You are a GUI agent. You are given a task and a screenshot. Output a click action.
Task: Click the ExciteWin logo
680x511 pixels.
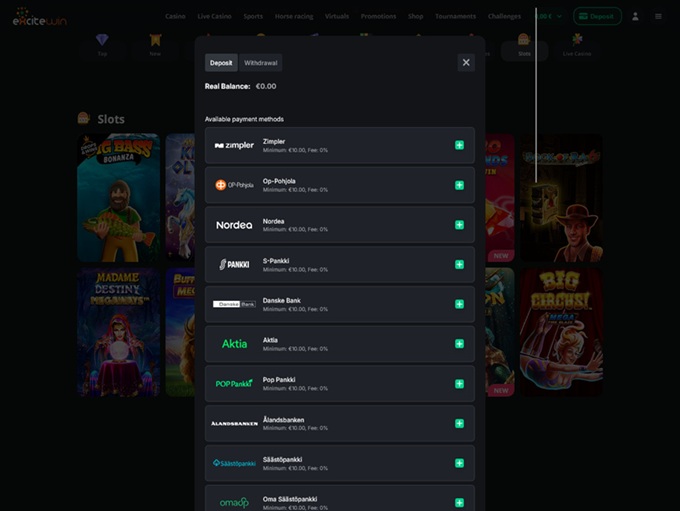[39, 17]
